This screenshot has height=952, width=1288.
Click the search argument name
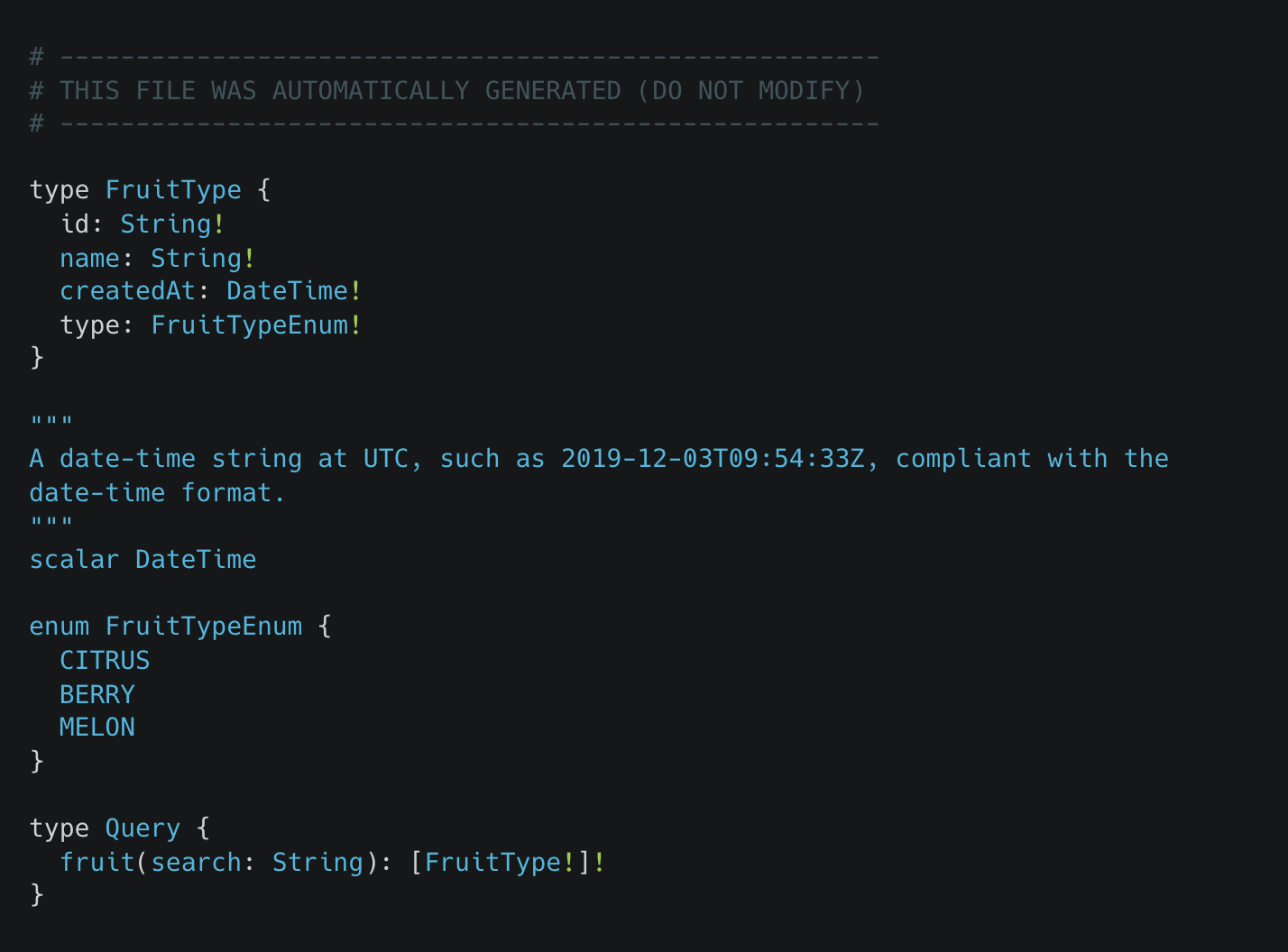pyautogui.click(x=196, y=863)
